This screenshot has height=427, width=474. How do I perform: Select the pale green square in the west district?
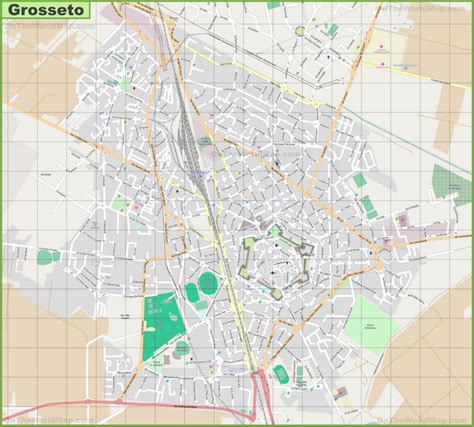[121, 203]
